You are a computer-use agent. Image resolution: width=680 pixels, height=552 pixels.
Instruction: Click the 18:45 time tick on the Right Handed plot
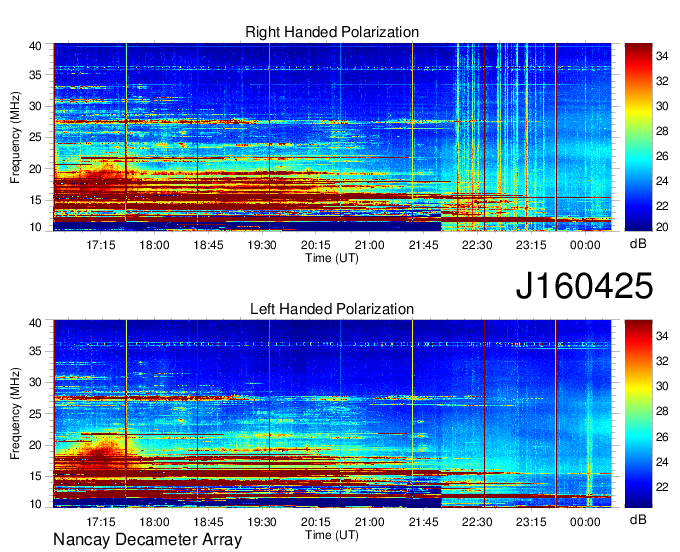[x=208, y=245]
